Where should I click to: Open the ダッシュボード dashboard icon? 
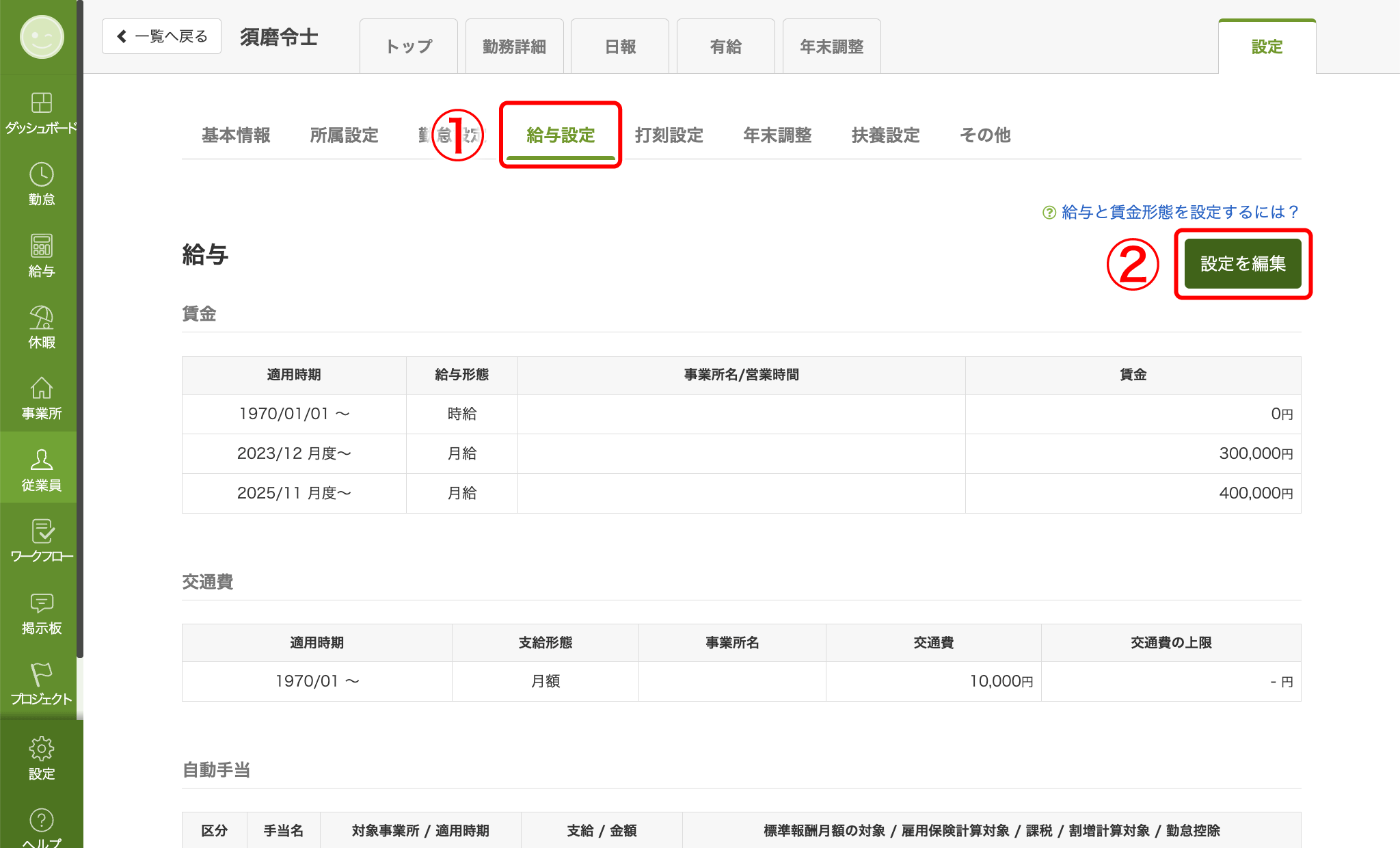(x=41, y=103)
